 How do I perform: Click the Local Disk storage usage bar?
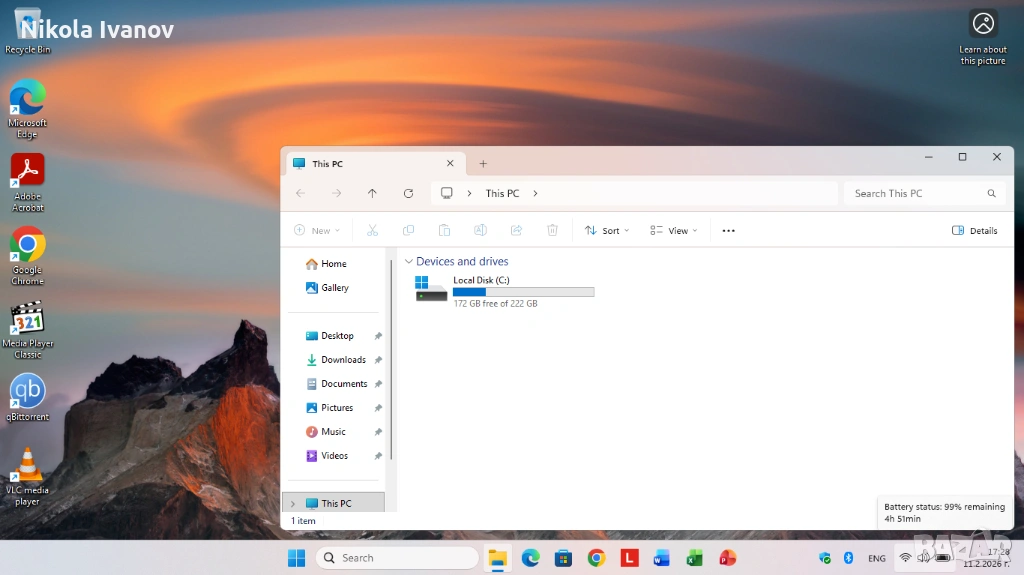point(523,292)
